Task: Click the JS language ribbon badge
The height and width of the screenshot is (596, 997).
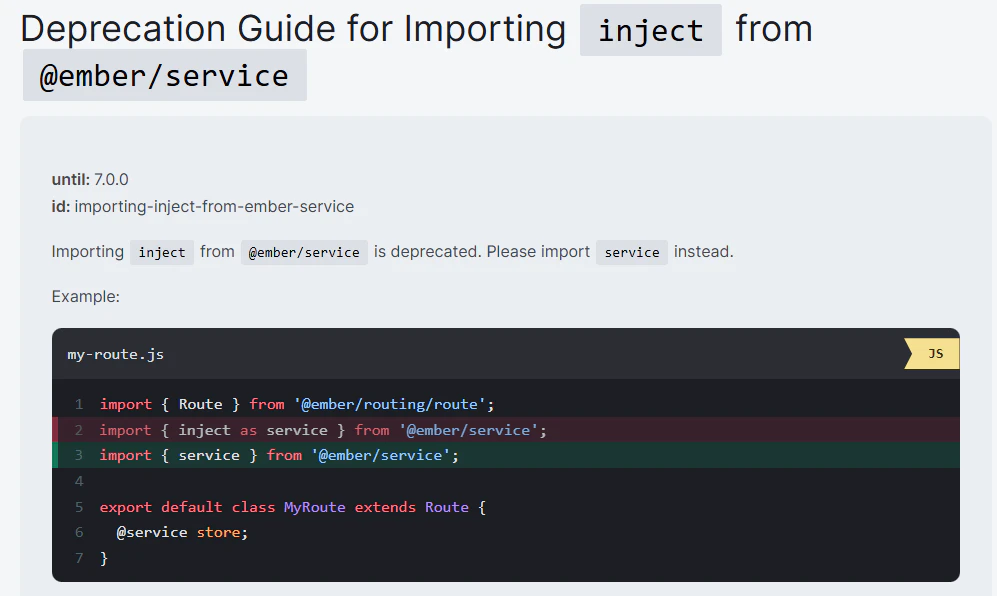Action: pyautogui.click(x=932, y=354)
